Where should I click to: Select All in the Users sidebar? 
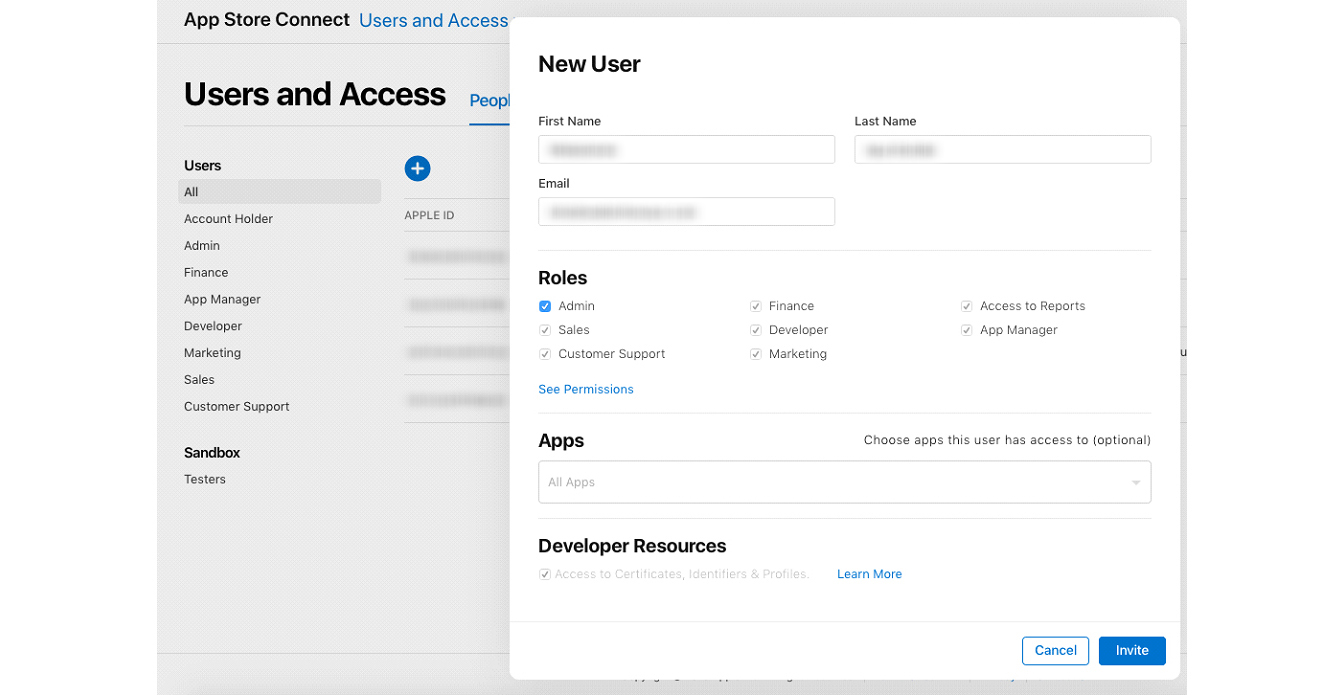(x=279, y=192)
